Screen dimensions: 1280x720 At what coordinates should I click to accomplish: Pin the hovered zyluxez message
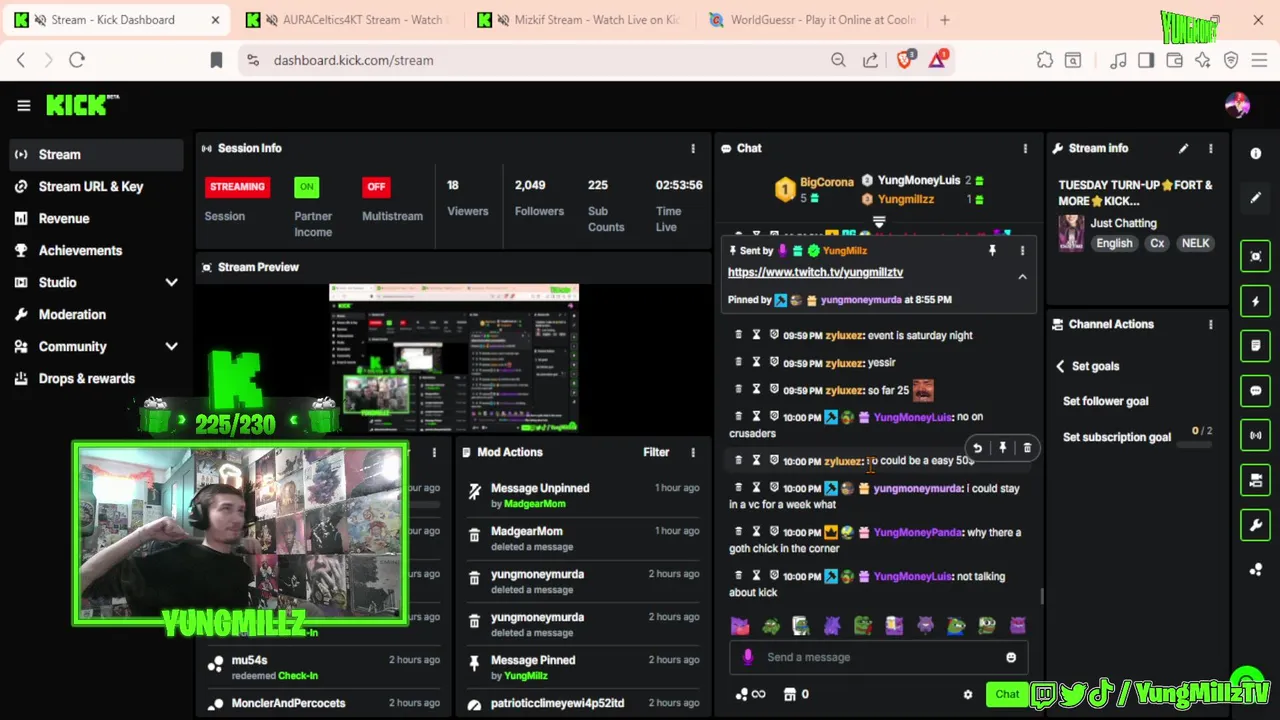tap(1002, 448)
